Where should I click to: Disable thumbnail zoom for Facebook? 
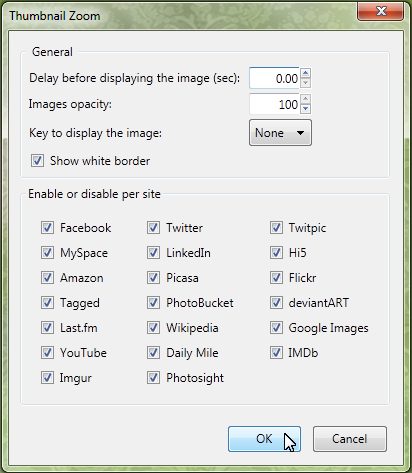pyautogui.click(x=47, y=228)
